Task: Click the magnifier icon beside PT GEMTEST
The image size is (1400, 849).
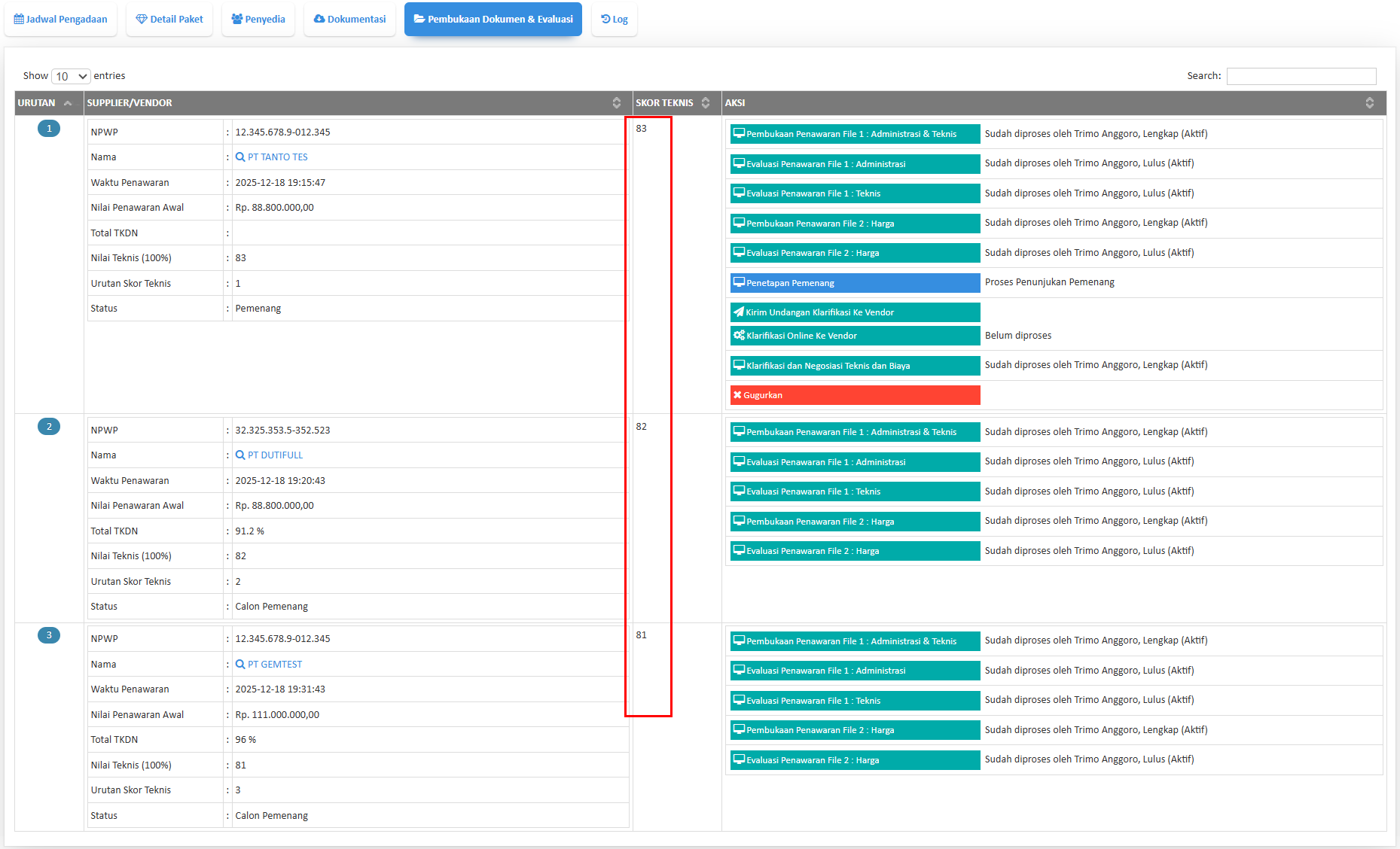Action: (240, 665)
